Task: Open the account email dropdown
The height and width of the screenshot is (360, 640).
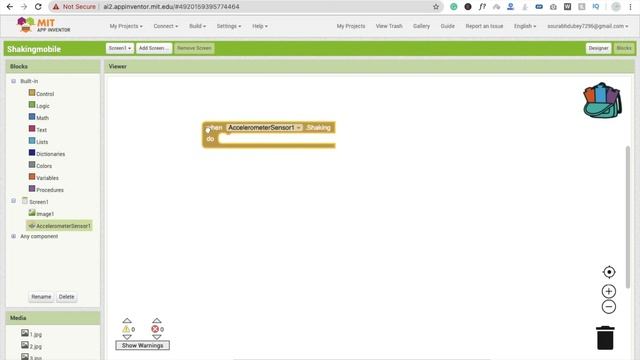Action: pos(587,26)
